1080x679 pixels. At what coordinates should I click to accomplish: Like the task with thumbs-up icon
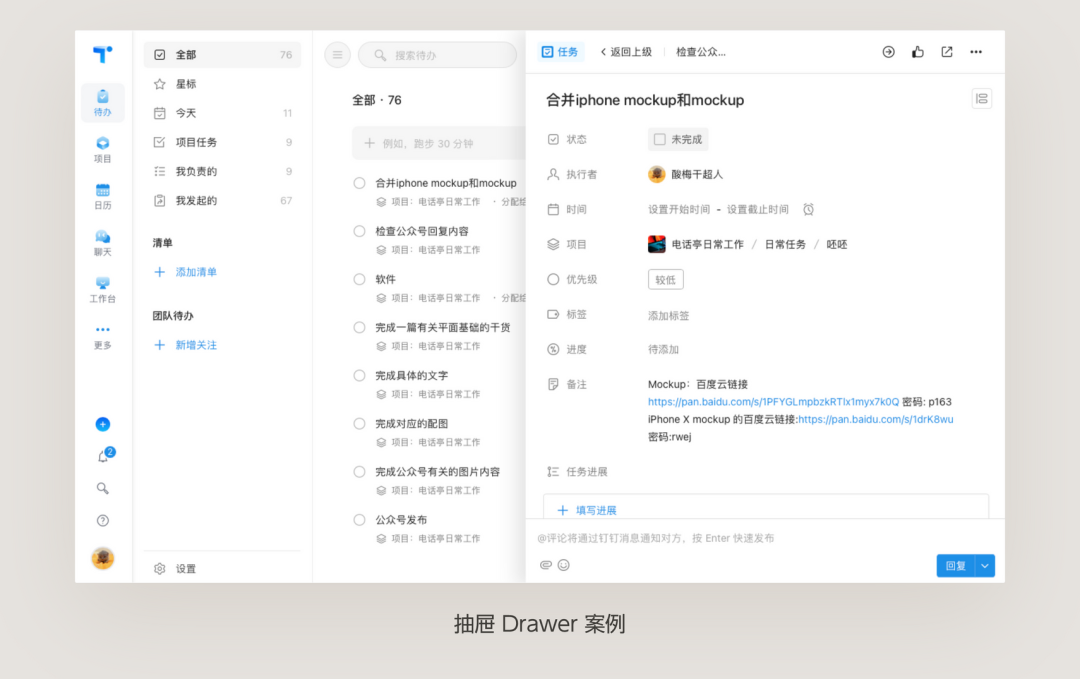(x=917, y=52)
